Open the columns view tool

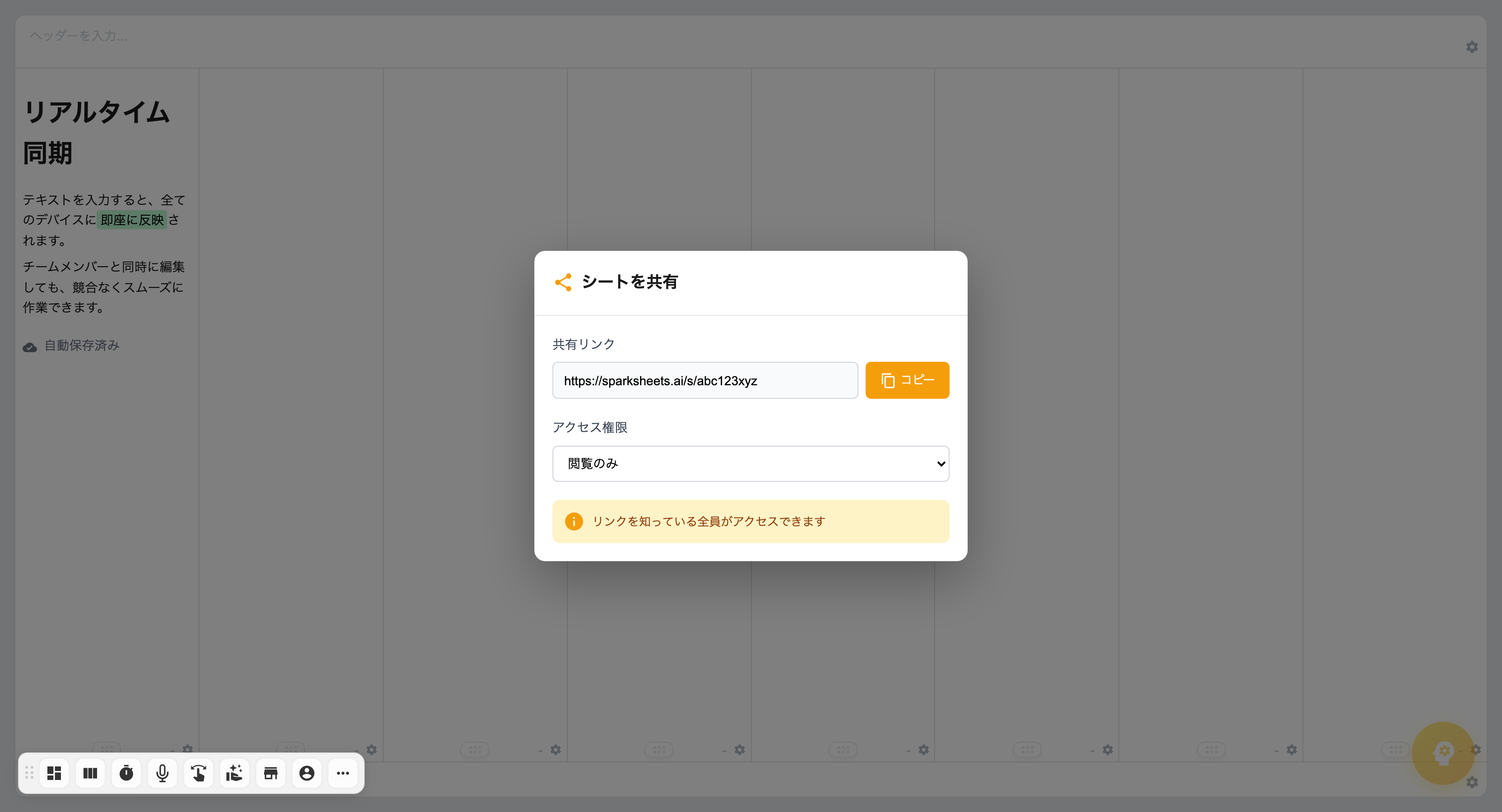90,773
